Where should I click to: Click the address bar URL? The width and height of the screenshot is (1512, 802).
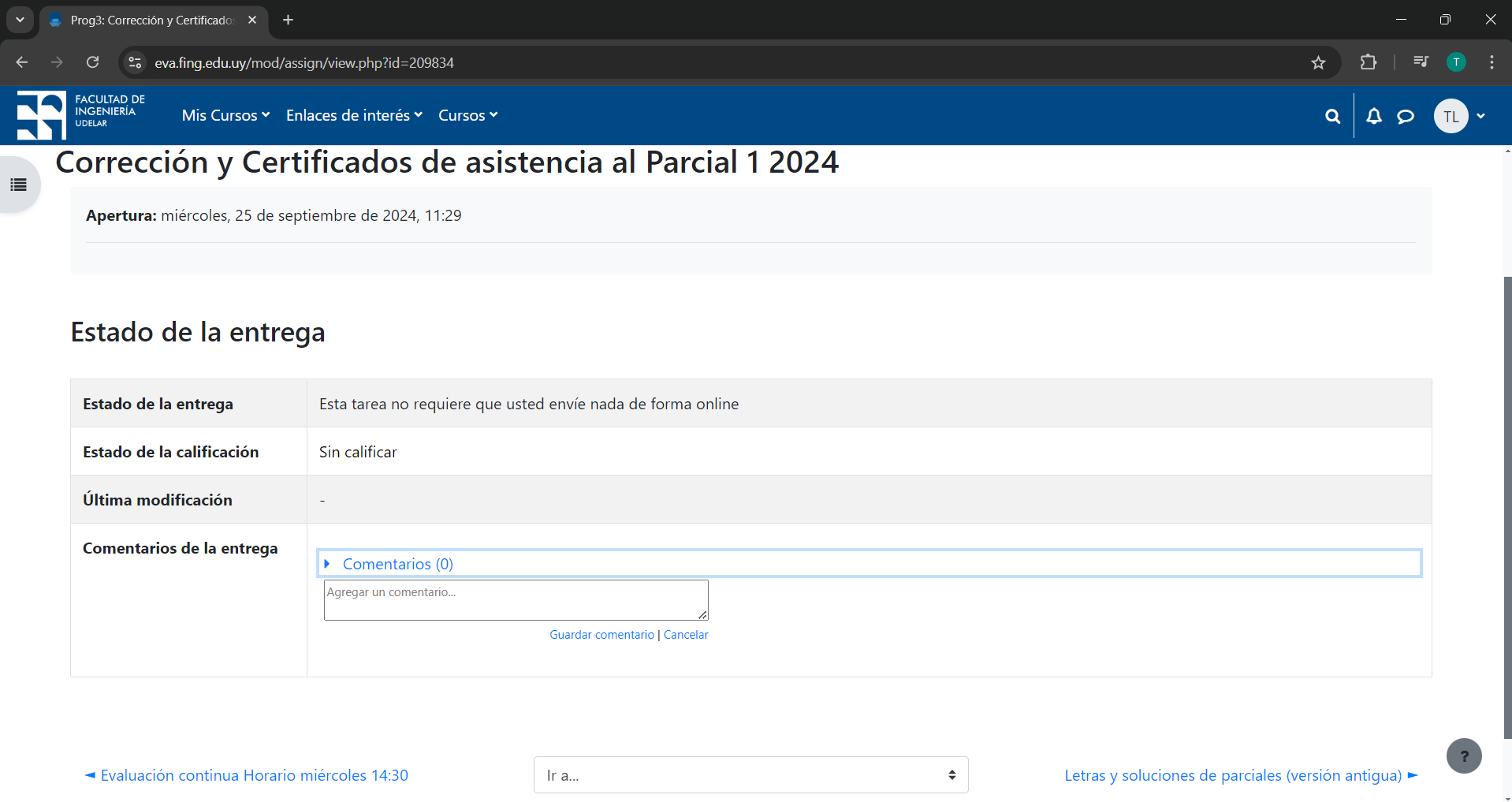304,62
